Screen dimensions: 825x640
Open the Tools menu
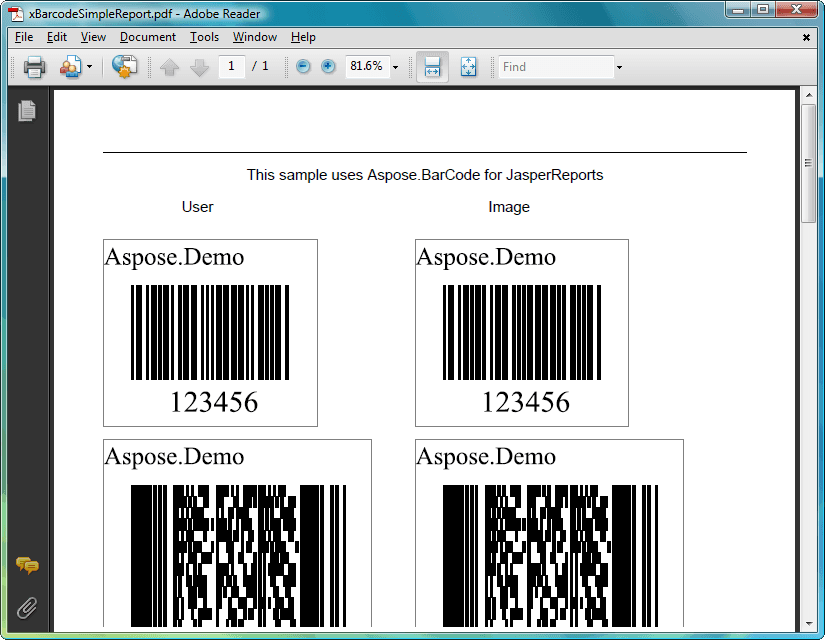coord(204,37)
